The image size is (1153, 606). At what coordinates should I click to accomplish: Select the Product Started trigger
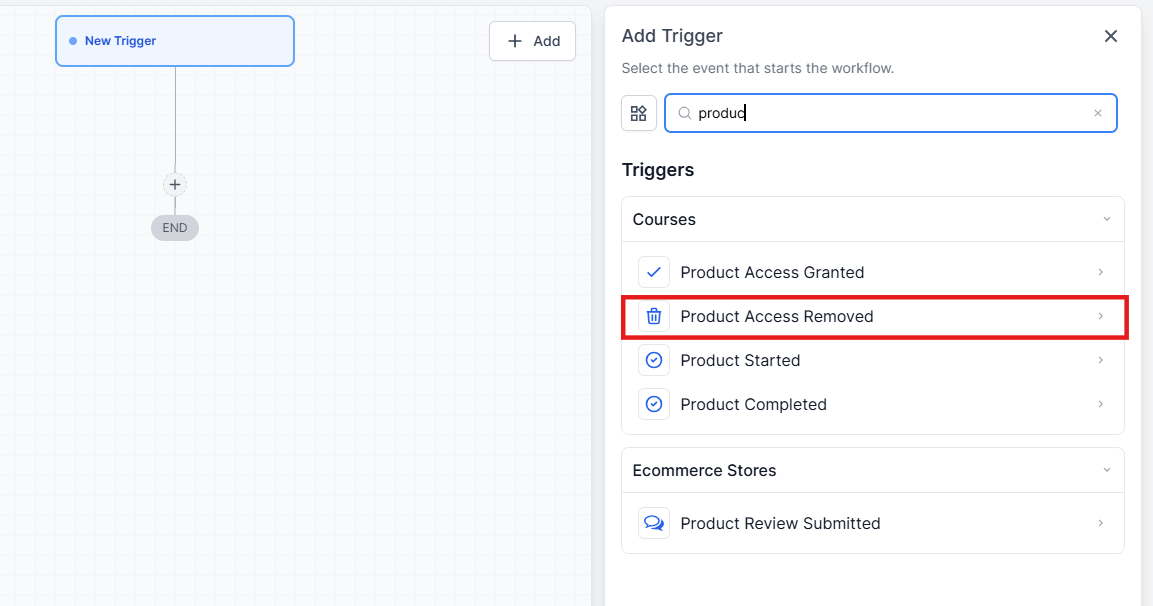[x=740, y=360]
